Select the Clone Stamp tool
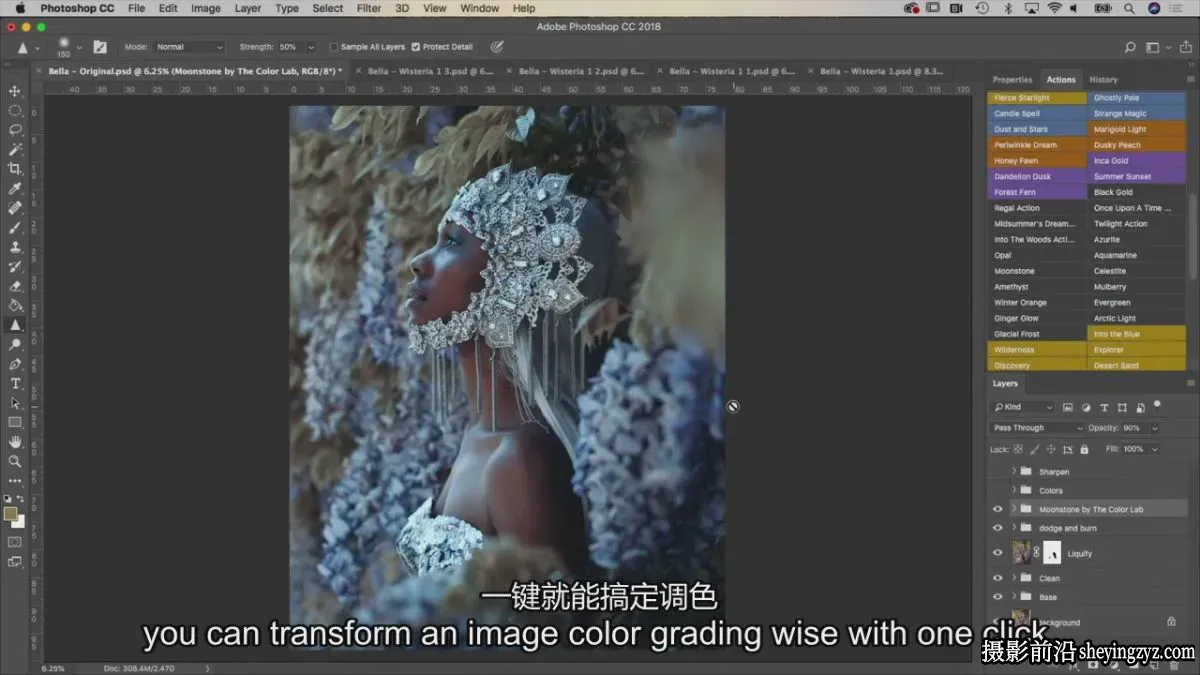The image size is (1200, 675). (x=15, y=247)
